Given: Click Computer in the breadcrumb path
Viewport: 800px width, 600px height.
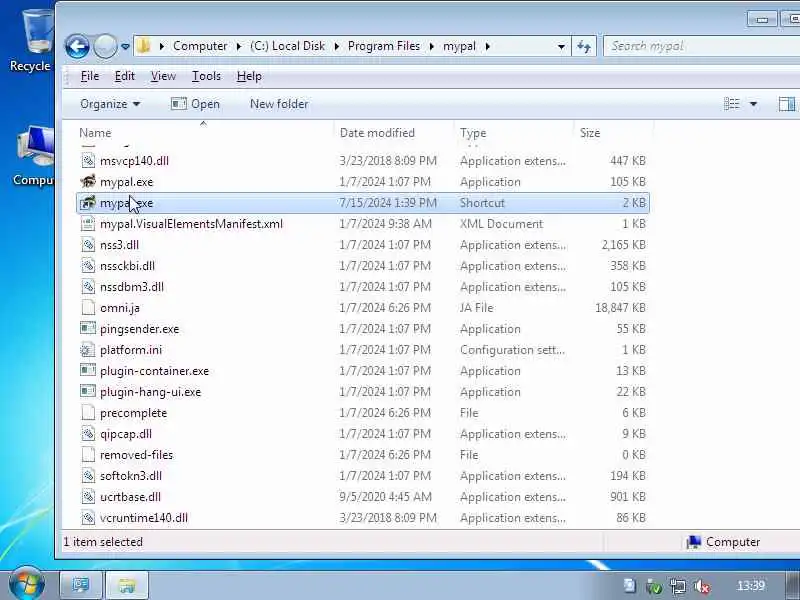Looking at the screenshot, I should (x=200, y=46).
